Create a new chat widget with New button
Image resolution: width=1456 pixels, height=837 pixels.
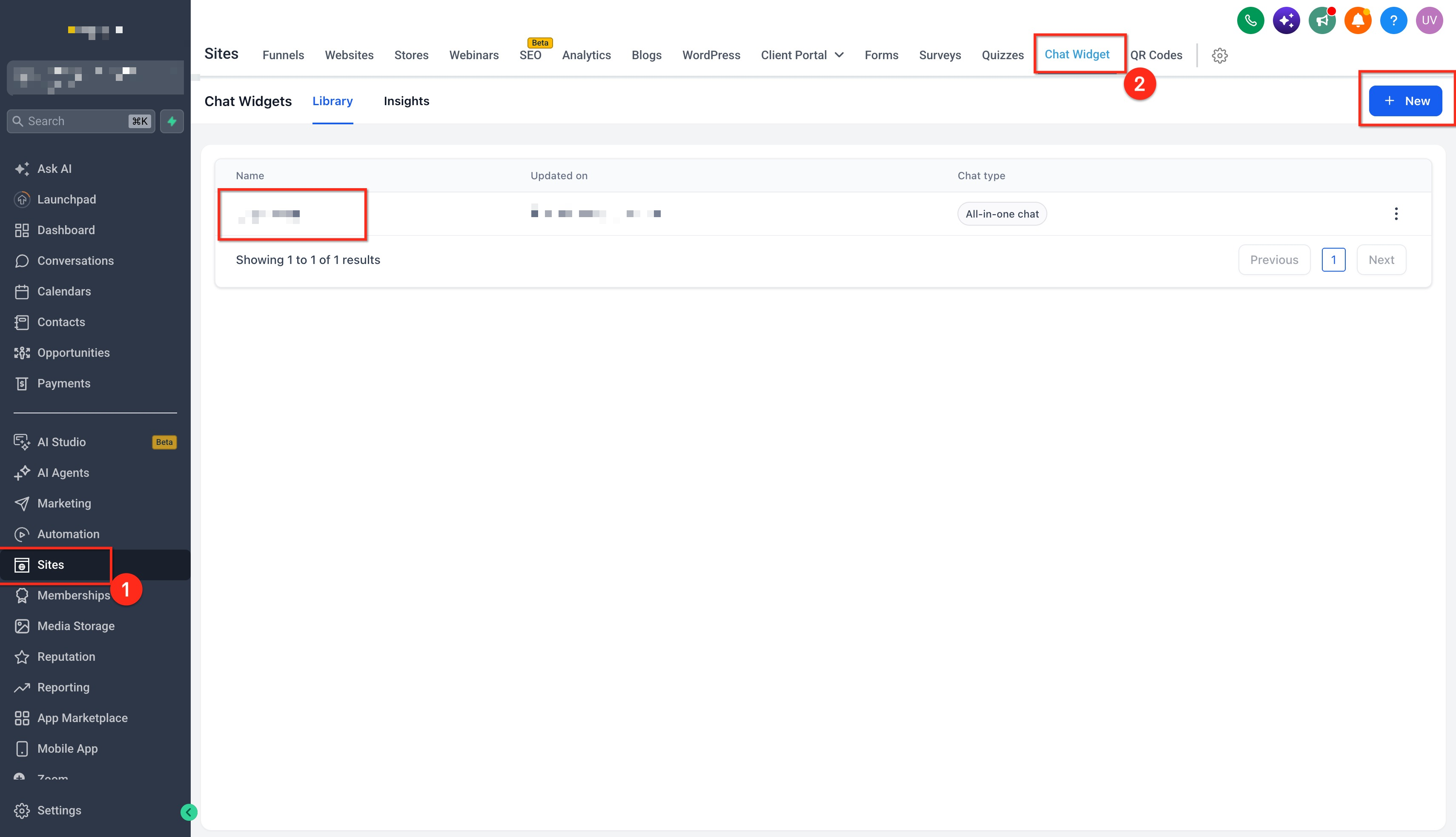pos(1405,101)
